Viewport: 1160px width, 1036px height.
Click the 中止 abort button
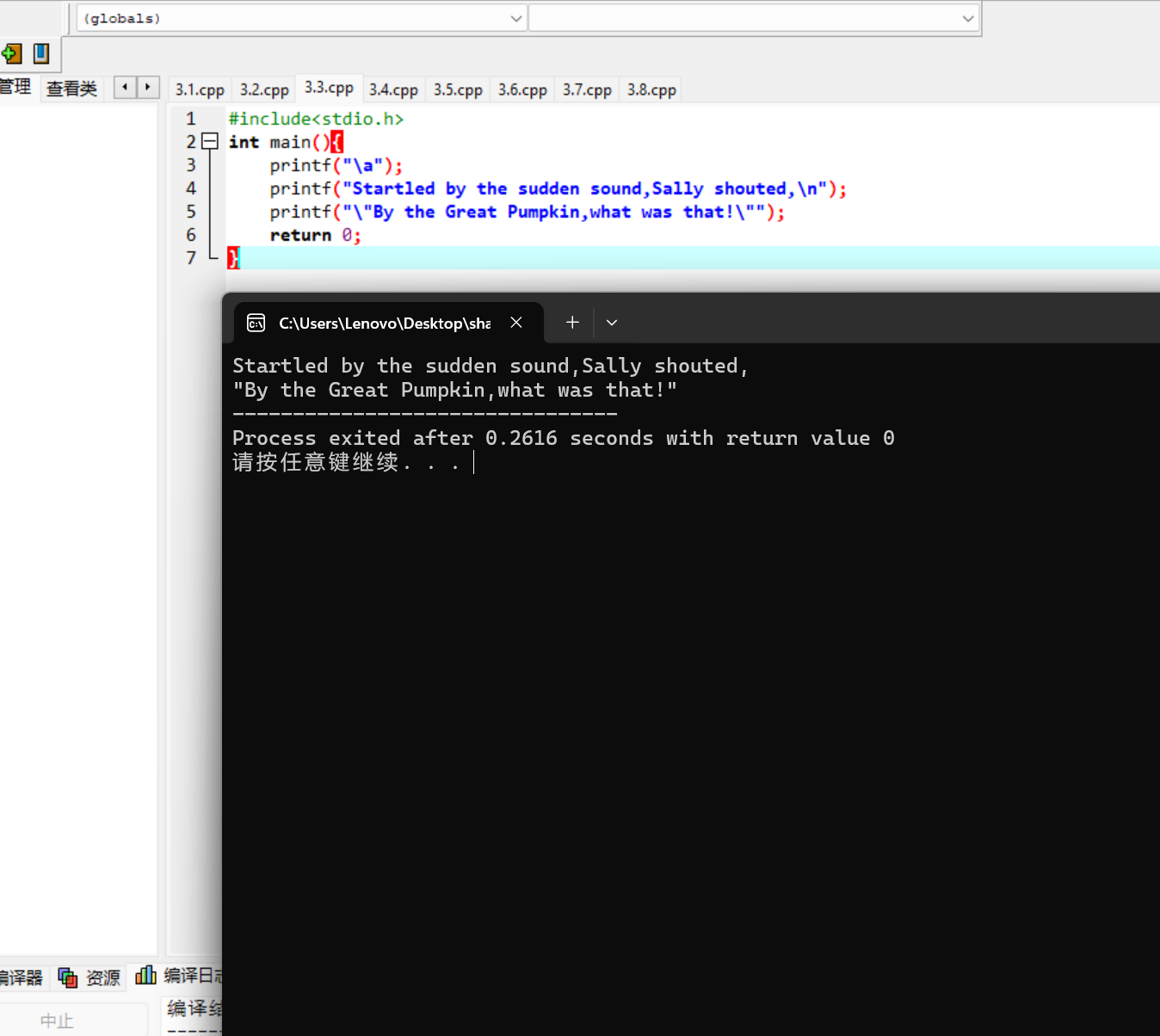[57, 1021]
